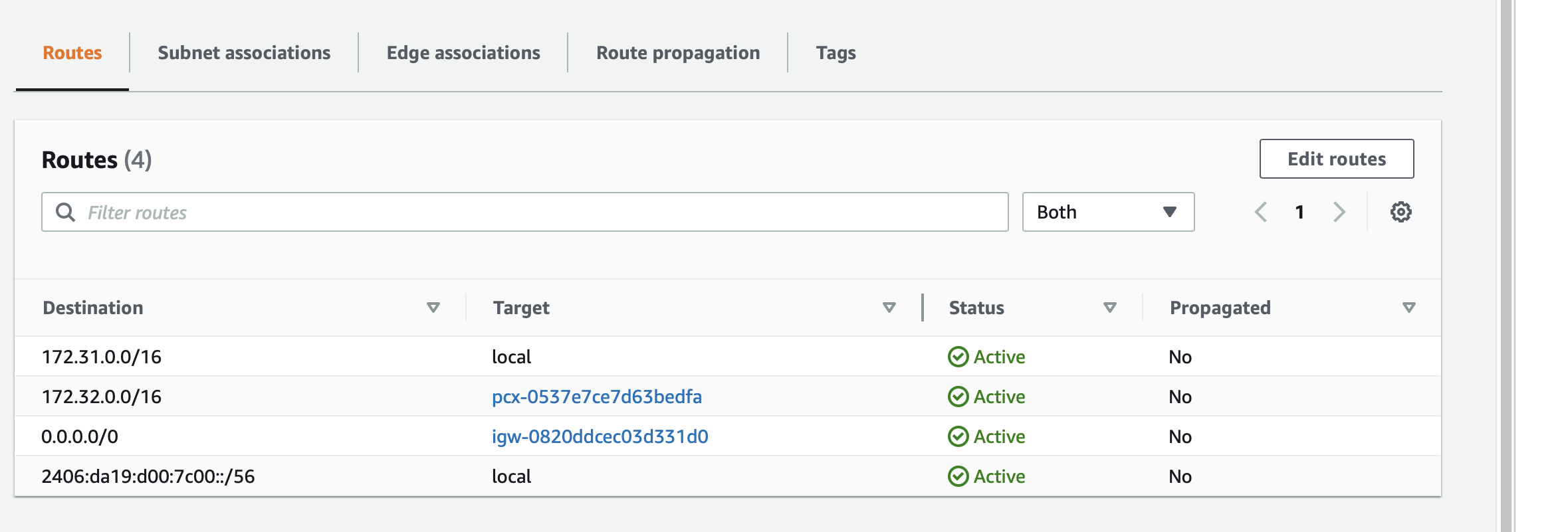
Task: Open internet gateway igw-0820ddcec03d331d0 link
Action: point(600,436)
